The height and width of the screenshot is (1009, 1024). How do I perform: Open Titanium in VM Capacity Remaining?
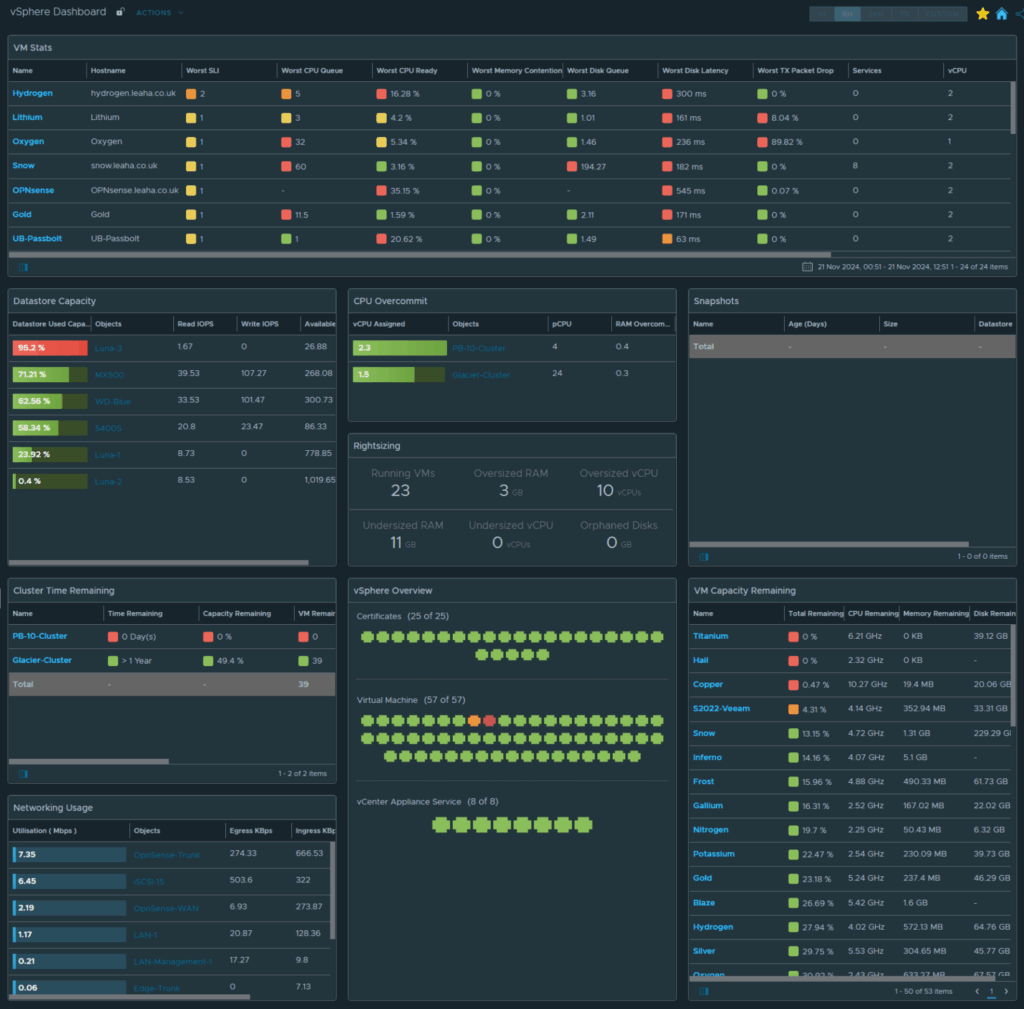click(x=711, y=636)
